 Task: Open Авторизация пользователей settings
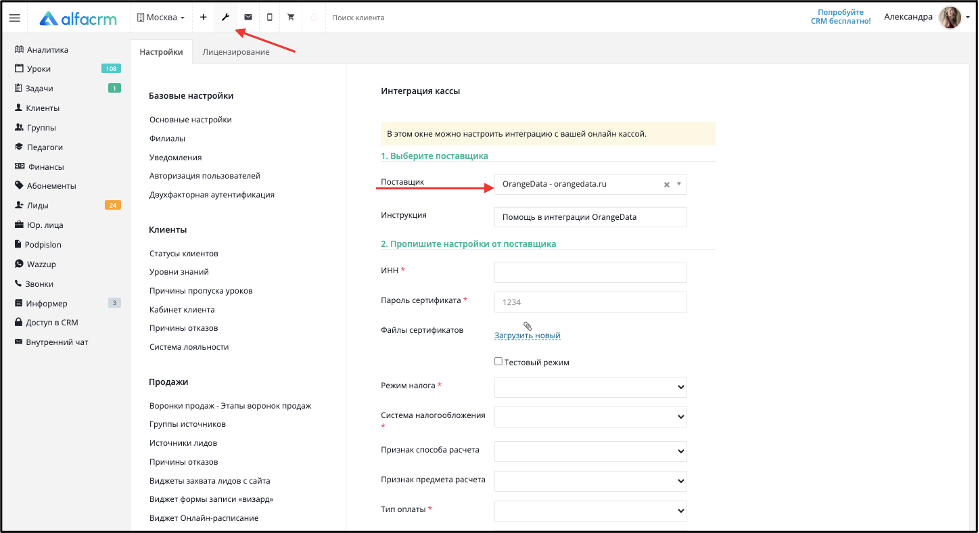pos(205,176)
